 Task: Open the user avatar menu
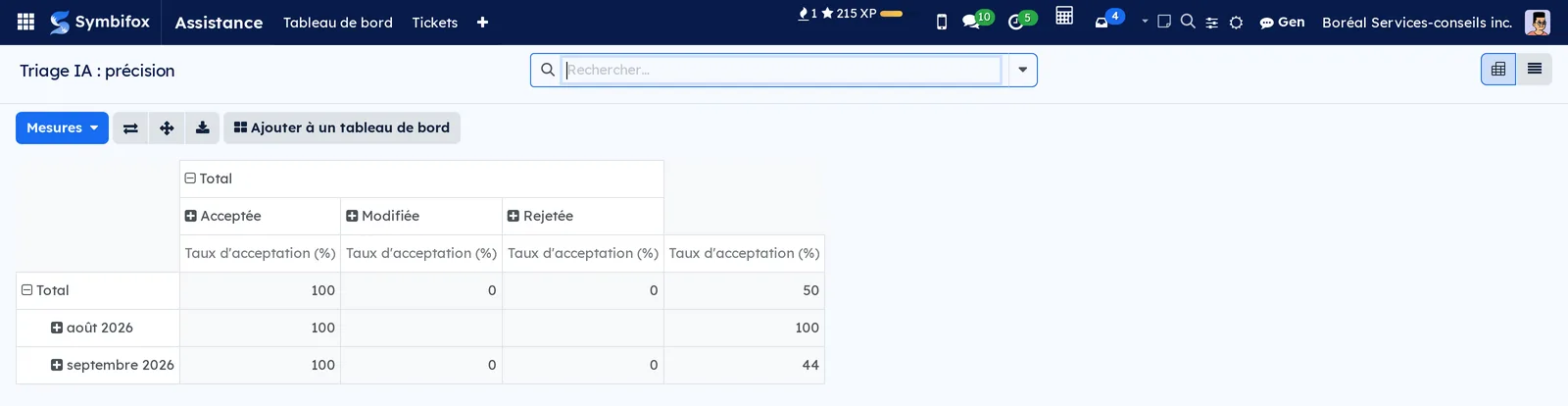(x=1537, y=23)
